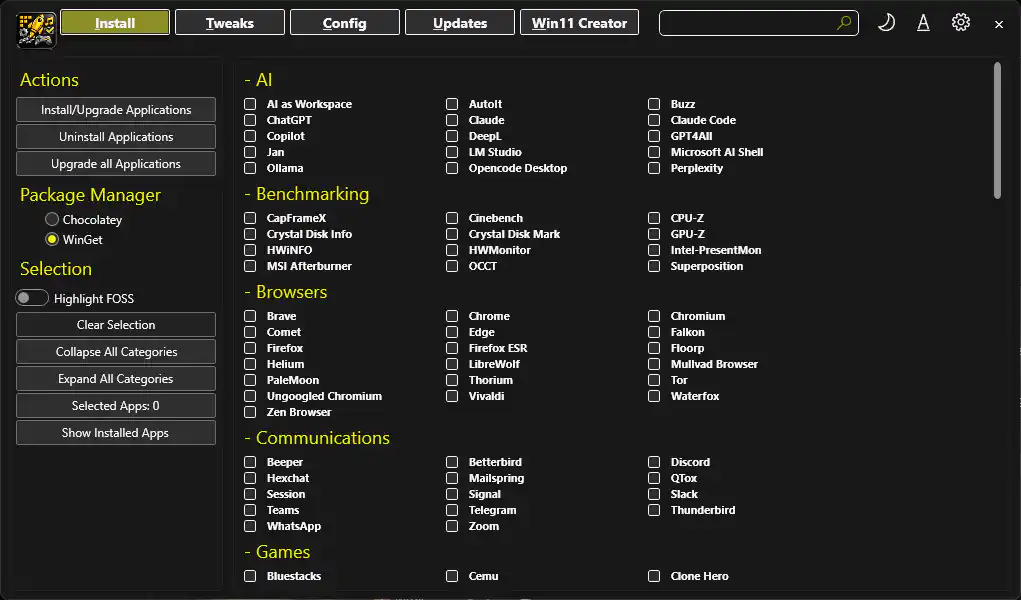Select the Clone Hero checkbox
This screenshot has width=1021, height=600.
click(654, 576)
